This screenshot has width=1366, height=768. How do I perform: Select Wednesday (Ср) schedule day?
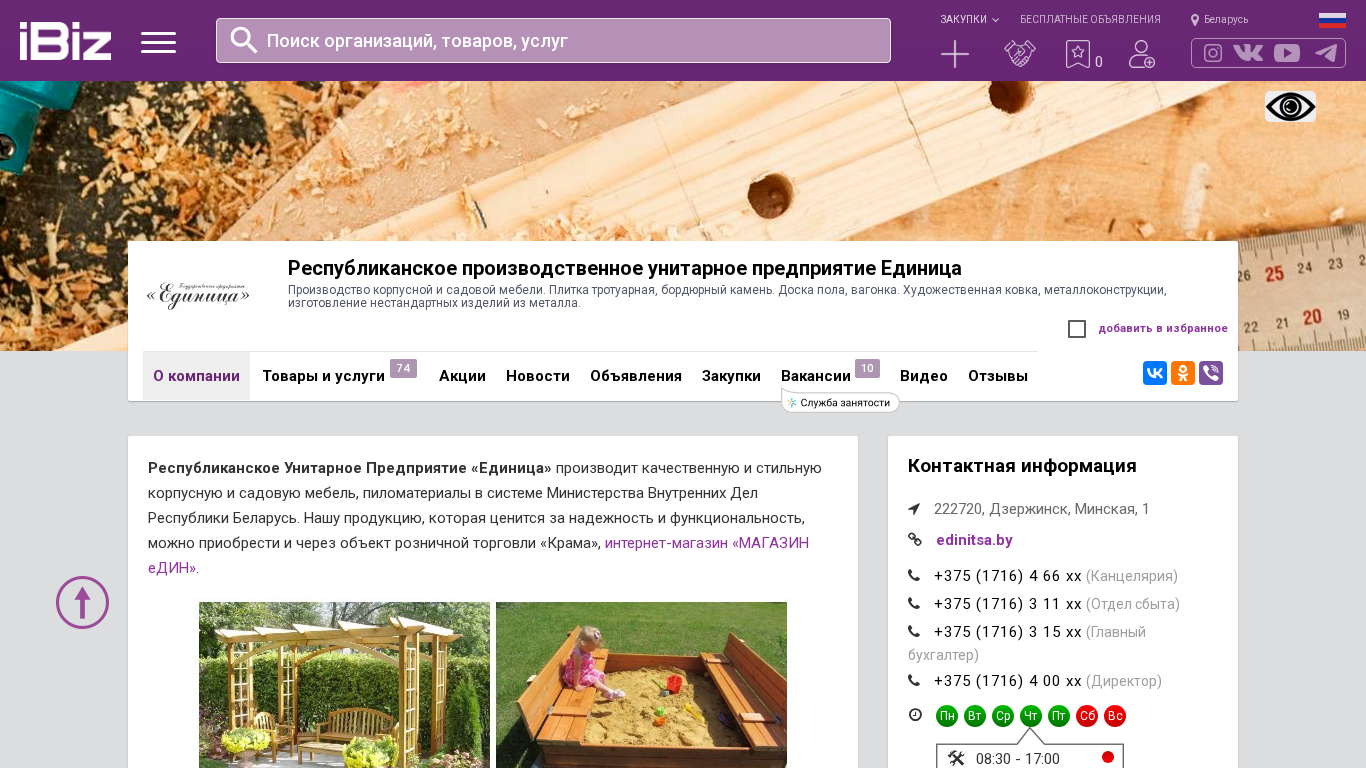(1003, 716)
